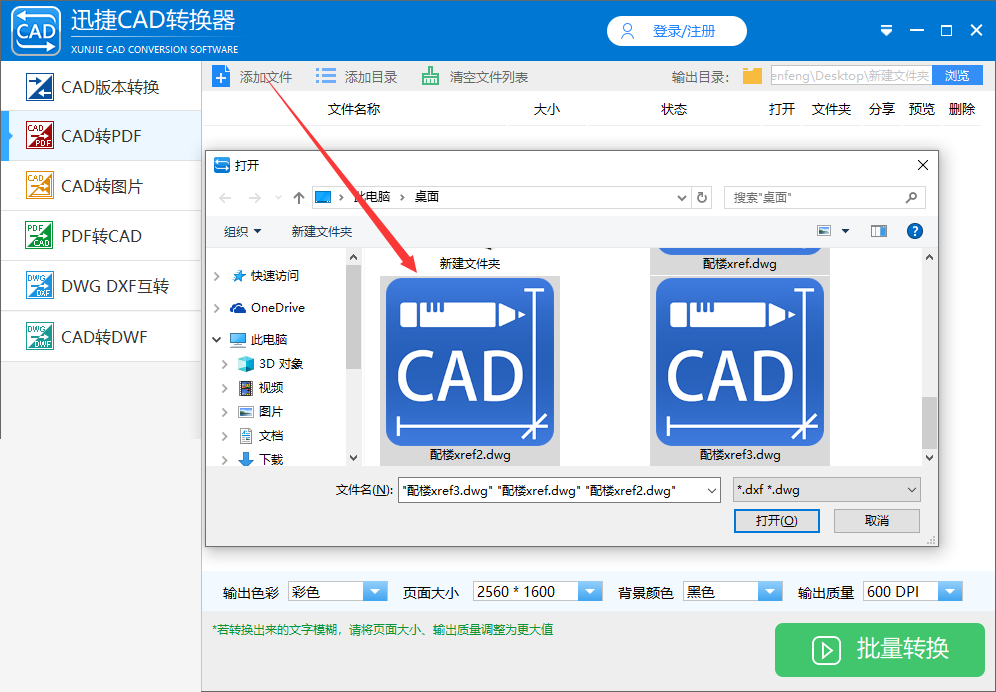Click the blue plus 添加文件 icon
996x692 pixels.
click(221, 77)
